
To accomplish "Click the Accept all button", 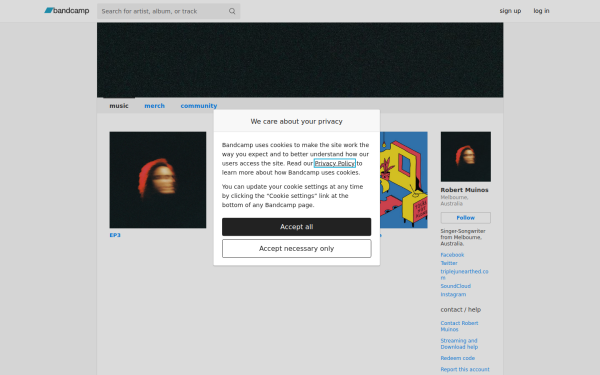I will coord(297,227).
